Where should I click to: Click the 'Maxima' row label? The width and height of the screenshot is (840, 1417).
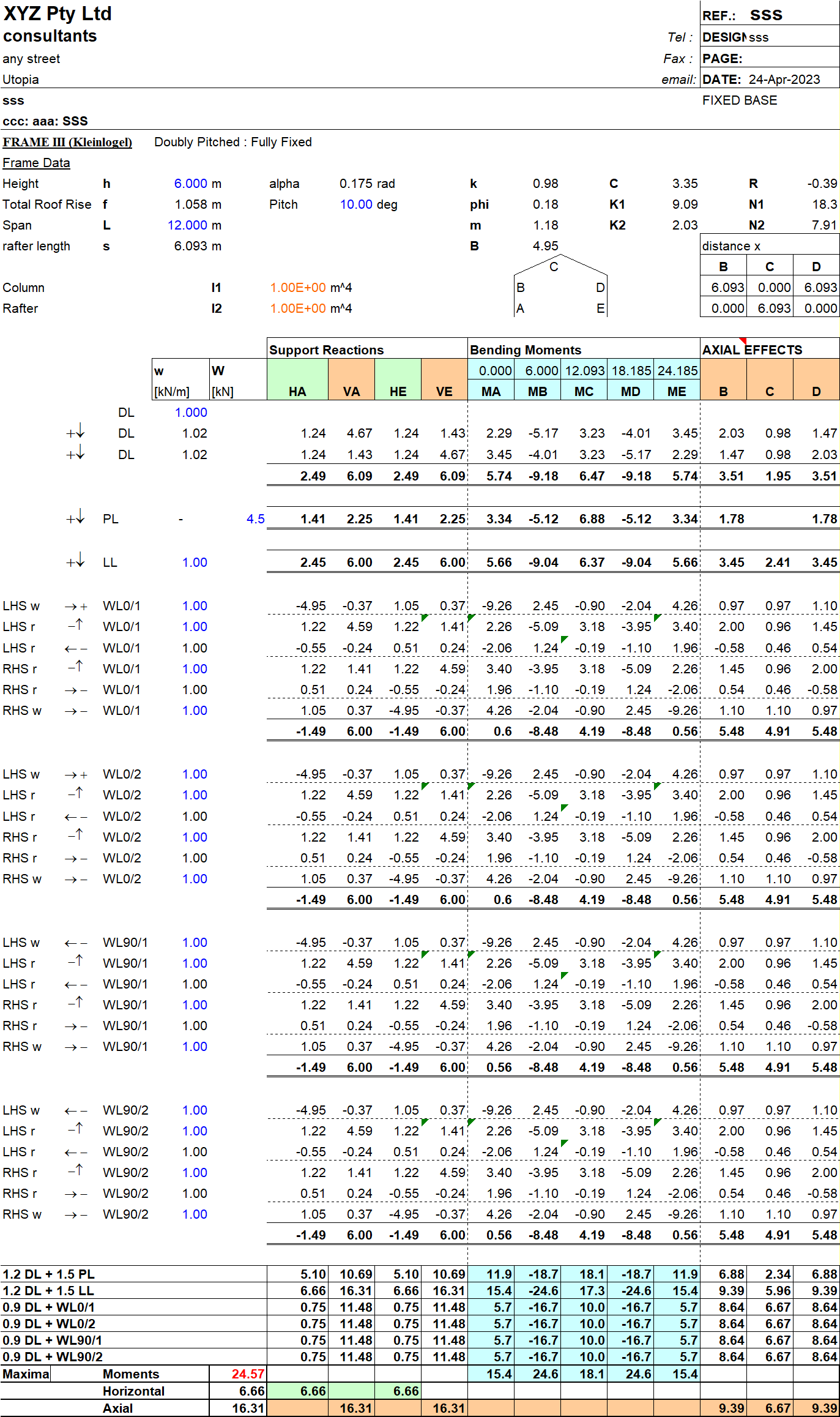25,1374
